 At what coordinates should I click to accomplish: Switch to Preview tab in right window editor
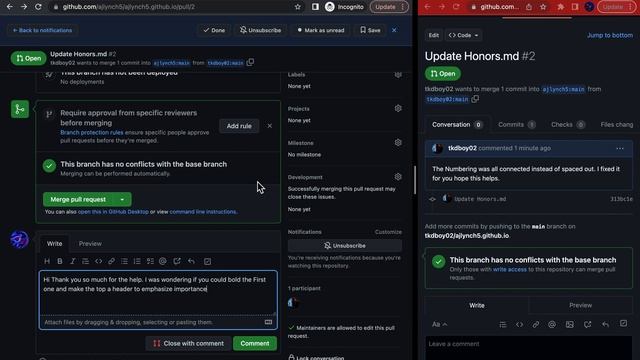point(580,305)
